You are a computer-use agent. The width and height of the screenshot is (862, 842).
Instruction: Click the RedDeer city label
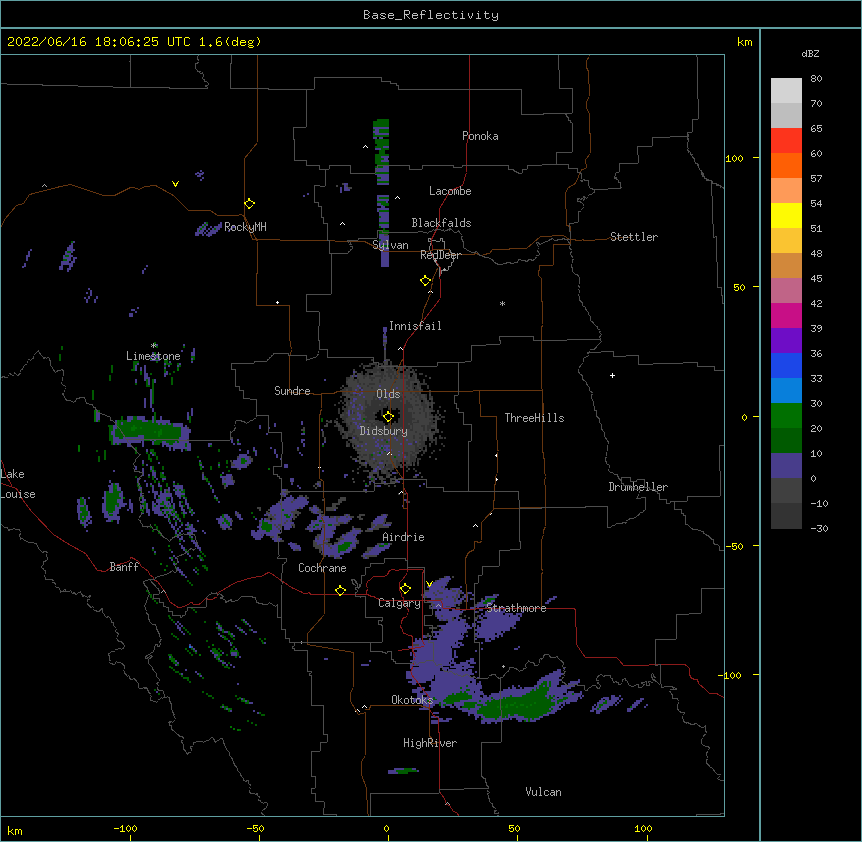(x=440, y=255)
